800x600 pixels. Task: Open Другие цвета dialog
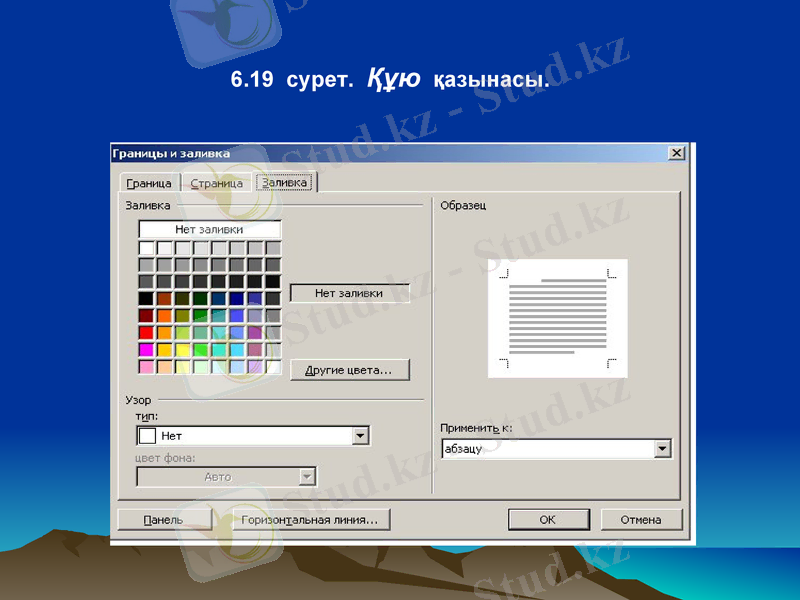tap(351, 369)
